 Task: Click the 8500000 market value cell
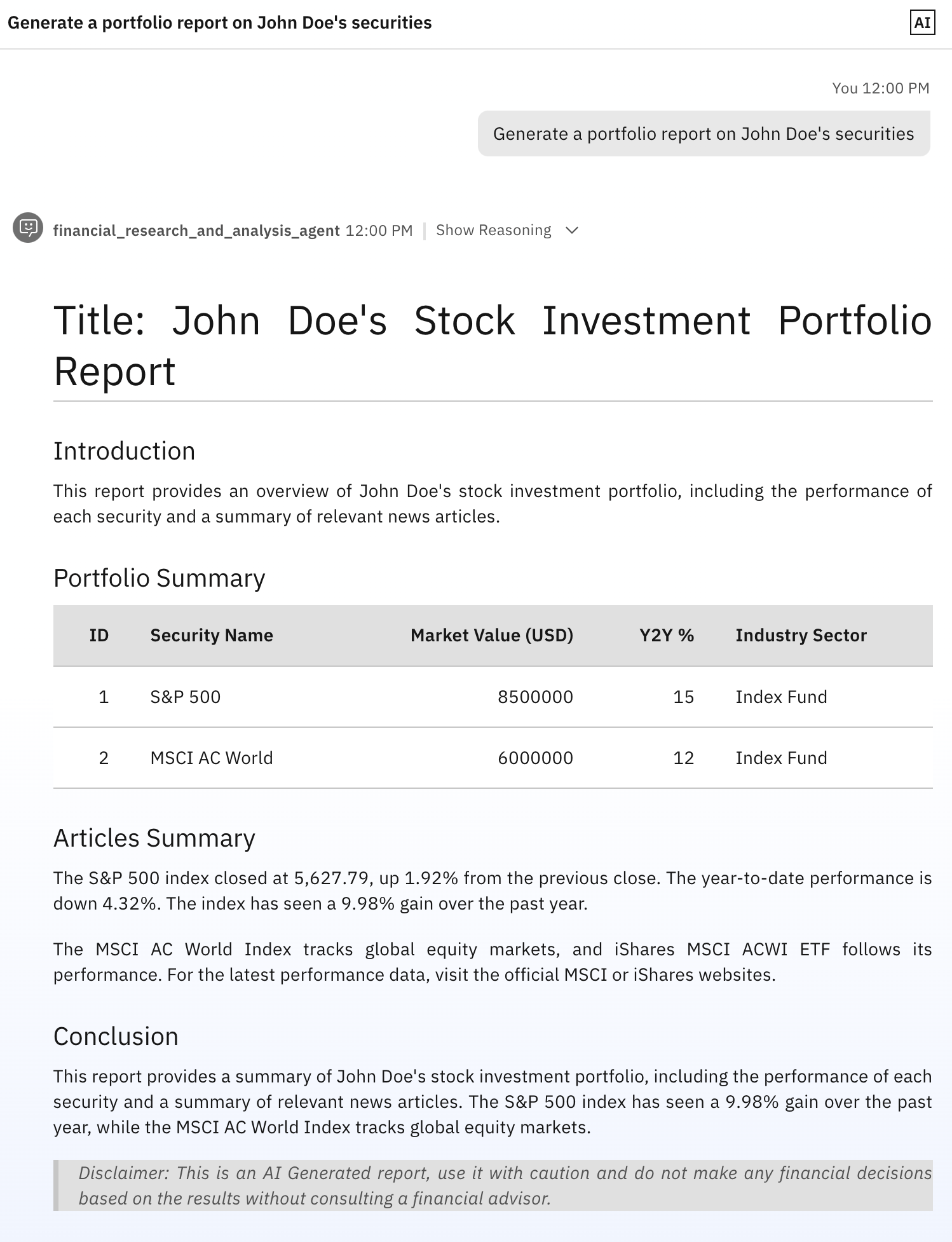(x=535, y=697)
